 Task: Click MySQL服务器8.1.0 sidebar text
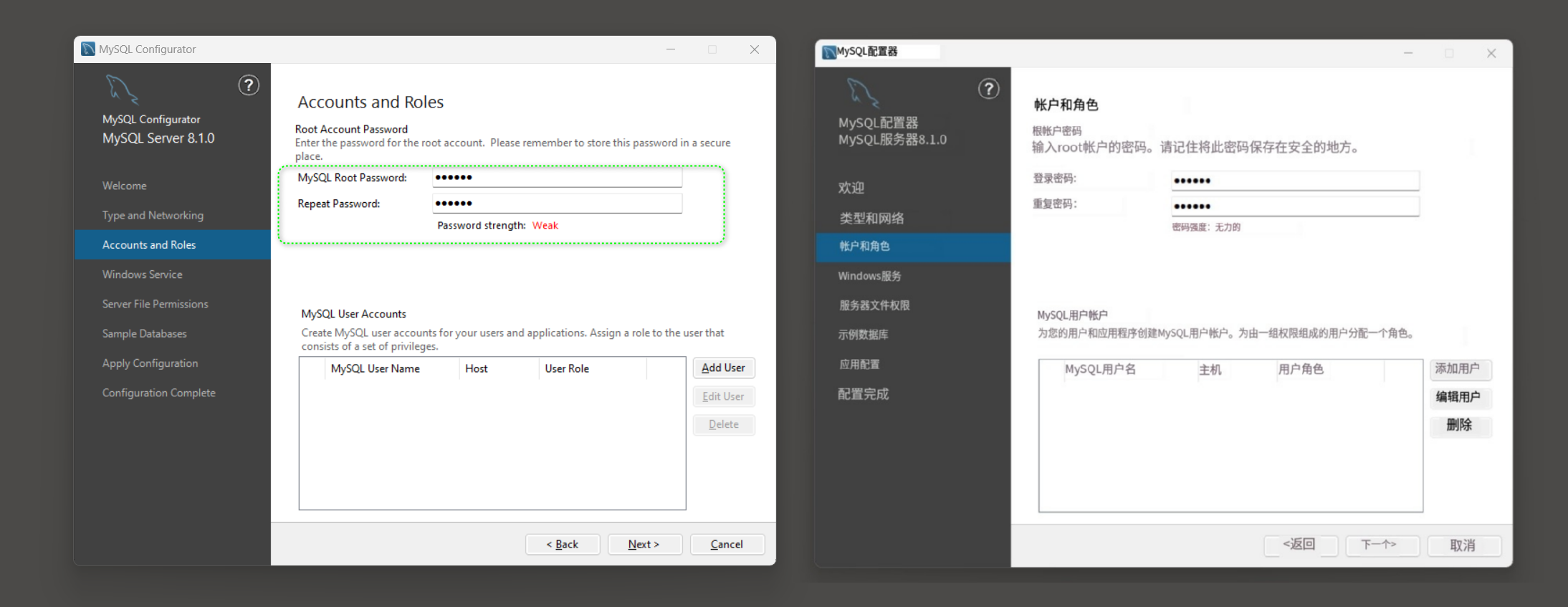coord(892,140)
